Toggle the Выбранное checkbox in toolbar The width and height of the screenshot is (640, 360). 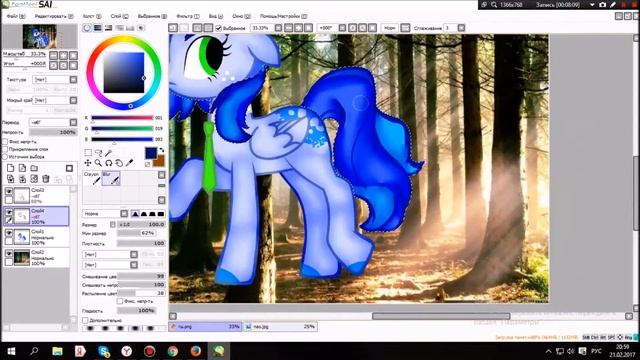tap(218, 28)
